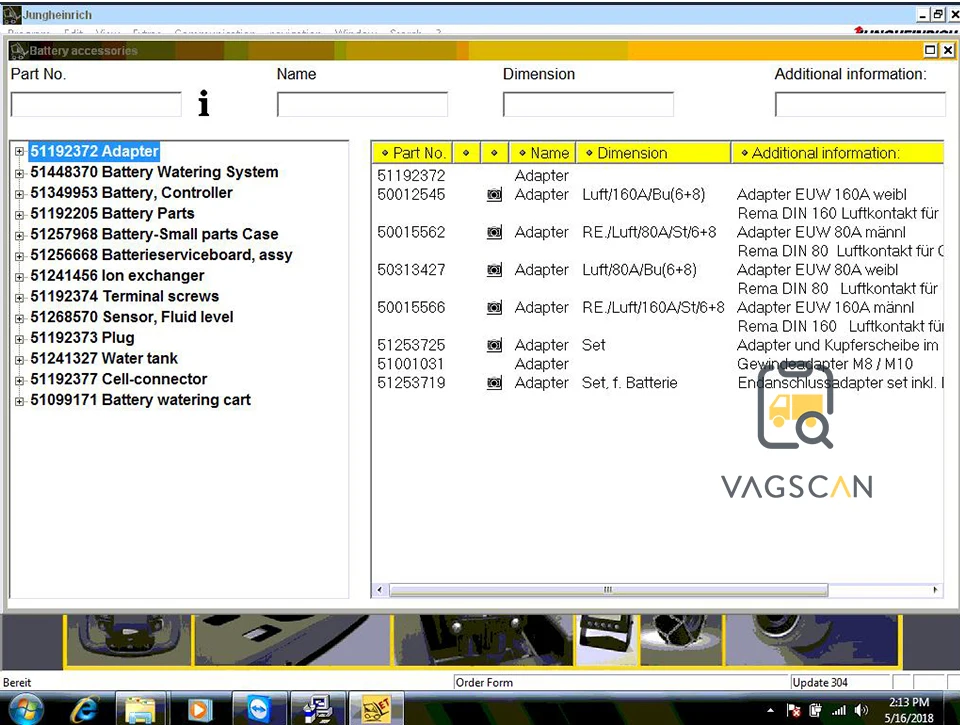Click the power plug tray icon
Viewport: 960px width, 725px height.
coord(816,710)
